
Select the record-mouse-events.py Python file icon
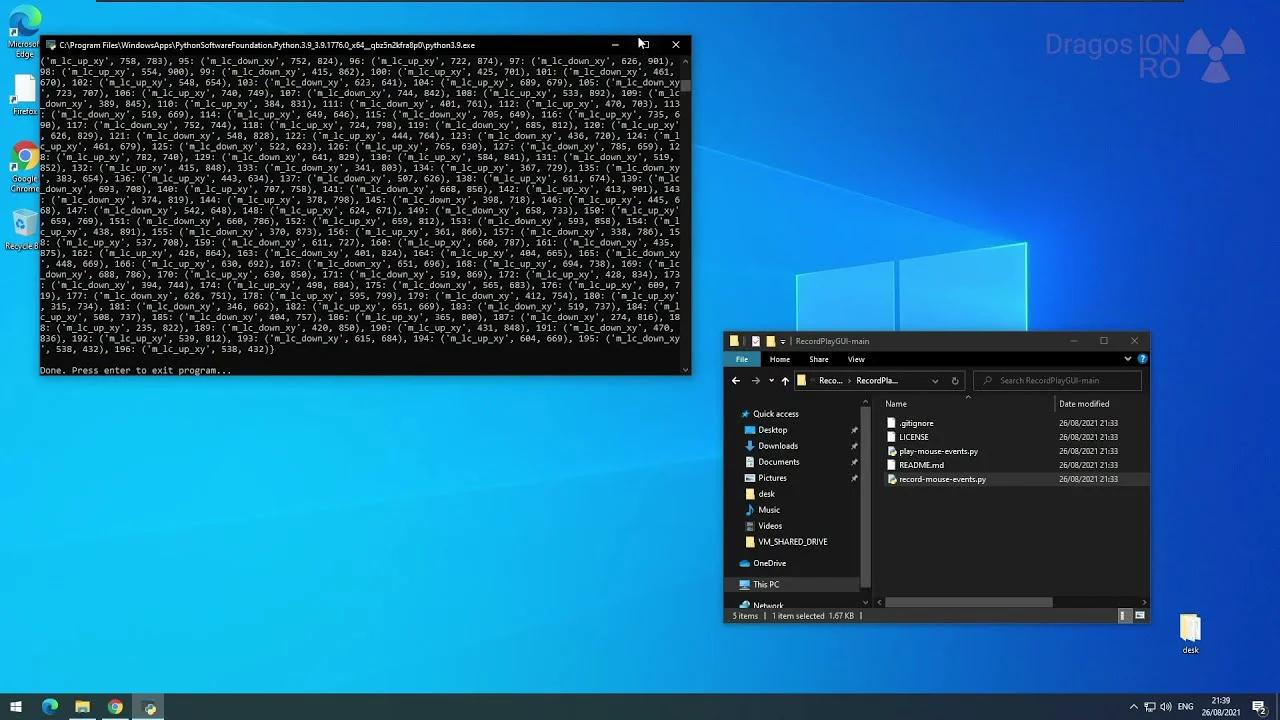tap(892, 479)
